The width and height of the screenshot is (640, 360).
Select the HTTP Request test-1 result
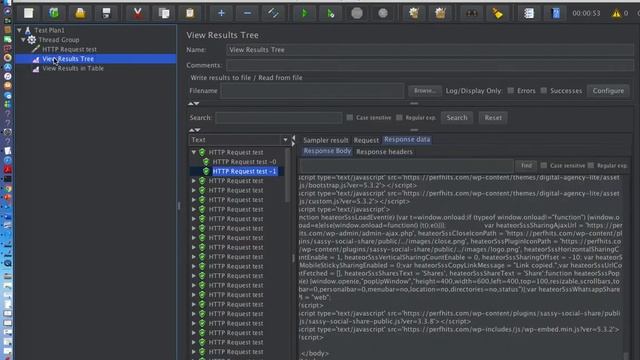click(244, 171)
